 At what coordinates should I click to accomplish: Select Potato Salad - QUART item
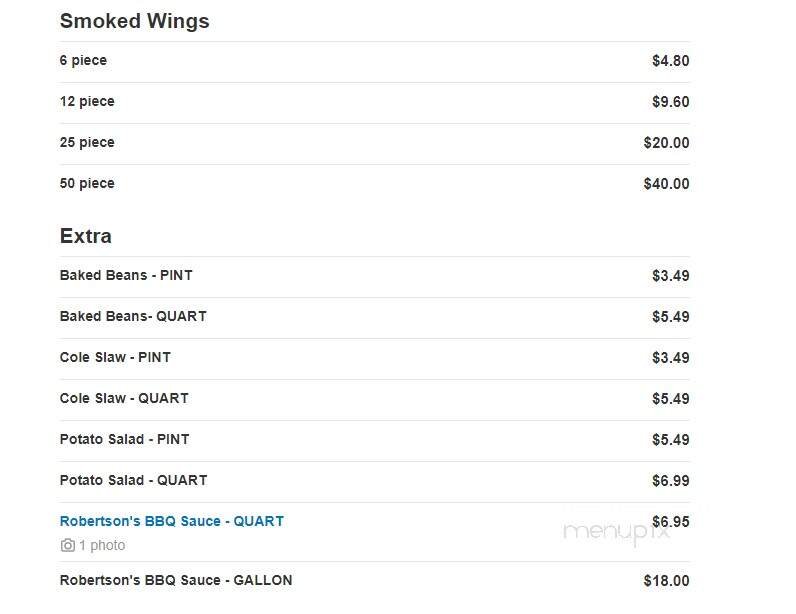(133, 481)
